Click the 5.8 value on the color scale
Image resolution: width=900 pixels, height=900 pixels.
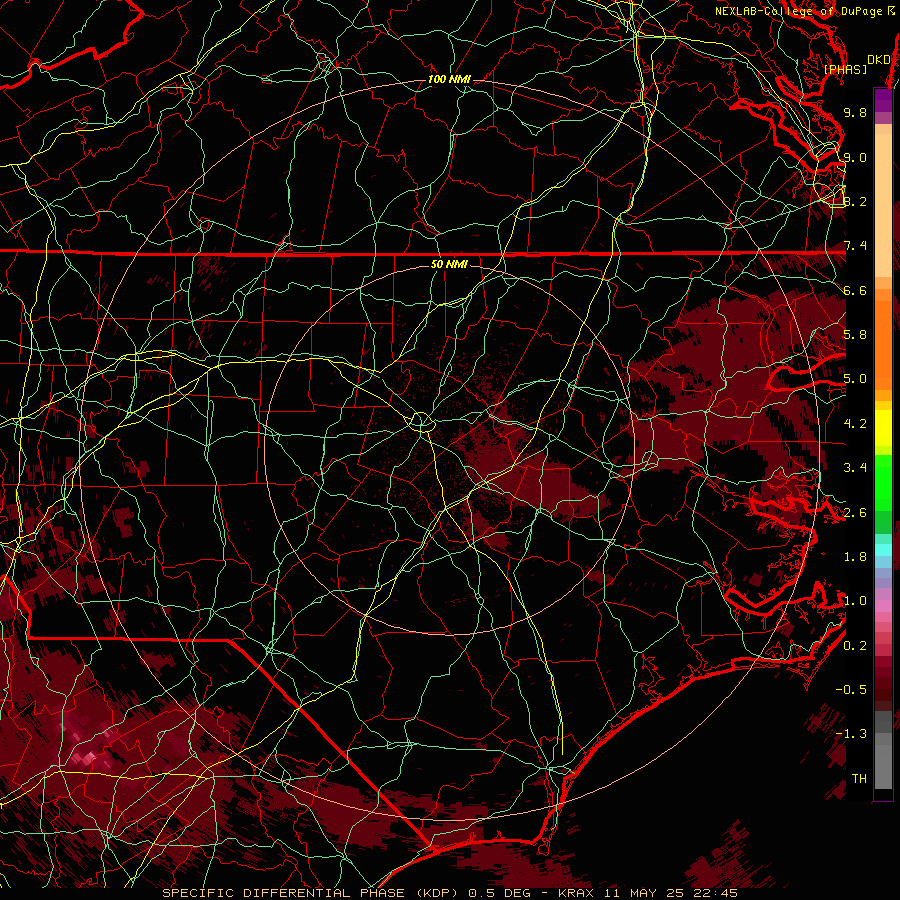coord(855,335)
